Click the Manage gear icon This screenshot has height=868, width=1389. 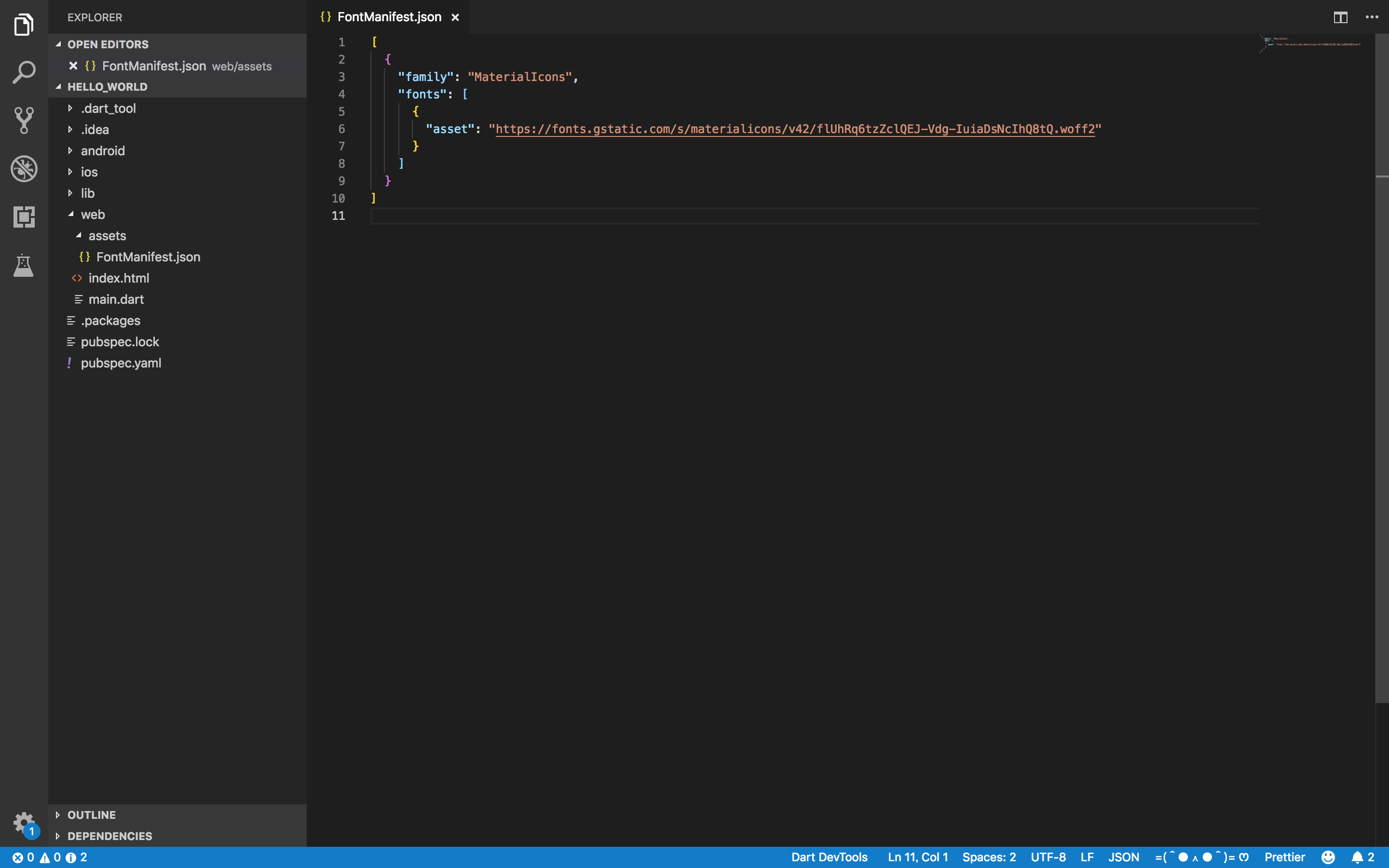(x=24, y=823)
